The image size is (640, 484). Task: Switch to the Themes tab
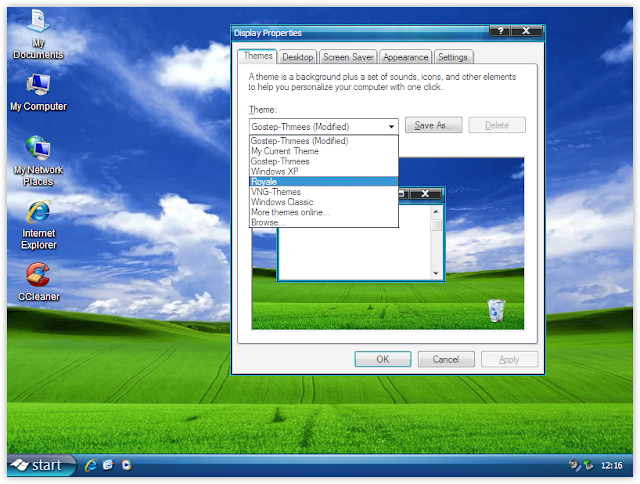pyautogui.click(x=258, y=56)
